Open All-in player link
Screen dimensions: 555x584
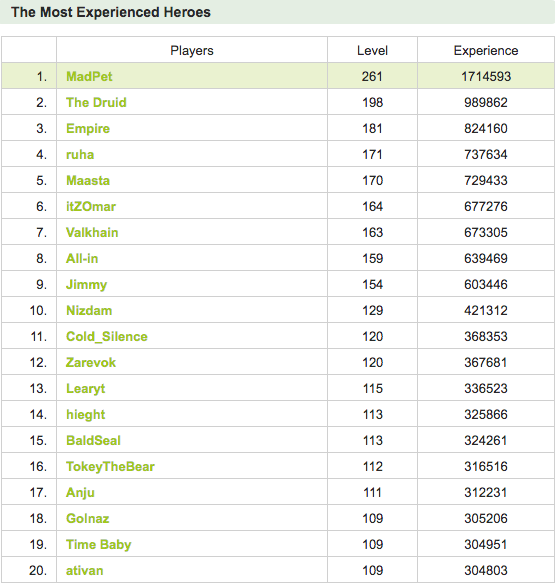[82, 258]
